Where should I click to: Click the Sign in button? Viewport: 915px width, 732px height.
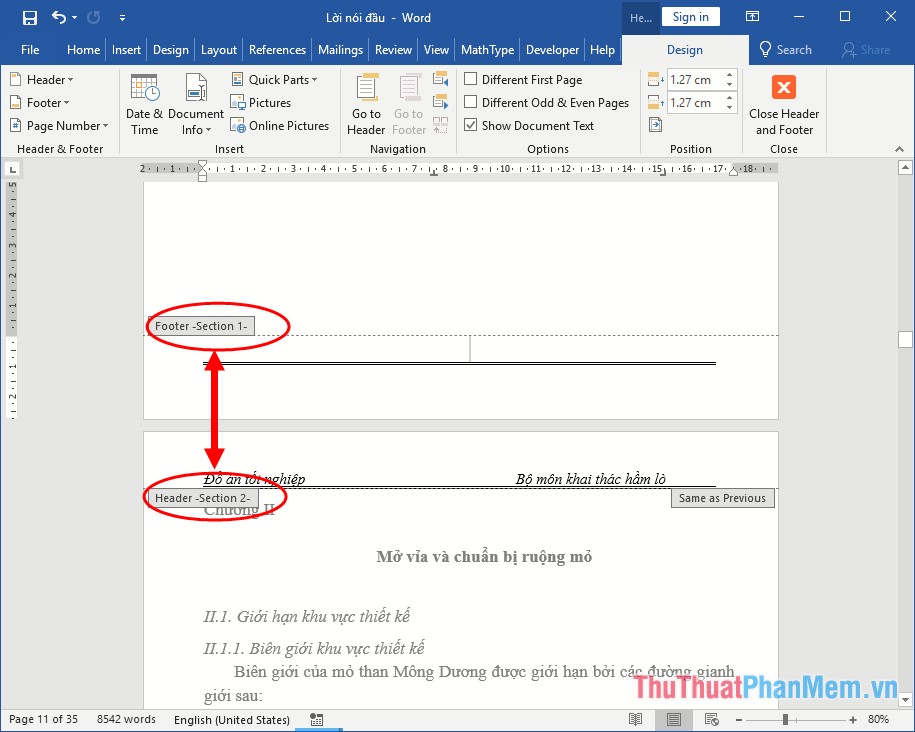[x=691, y=16]
